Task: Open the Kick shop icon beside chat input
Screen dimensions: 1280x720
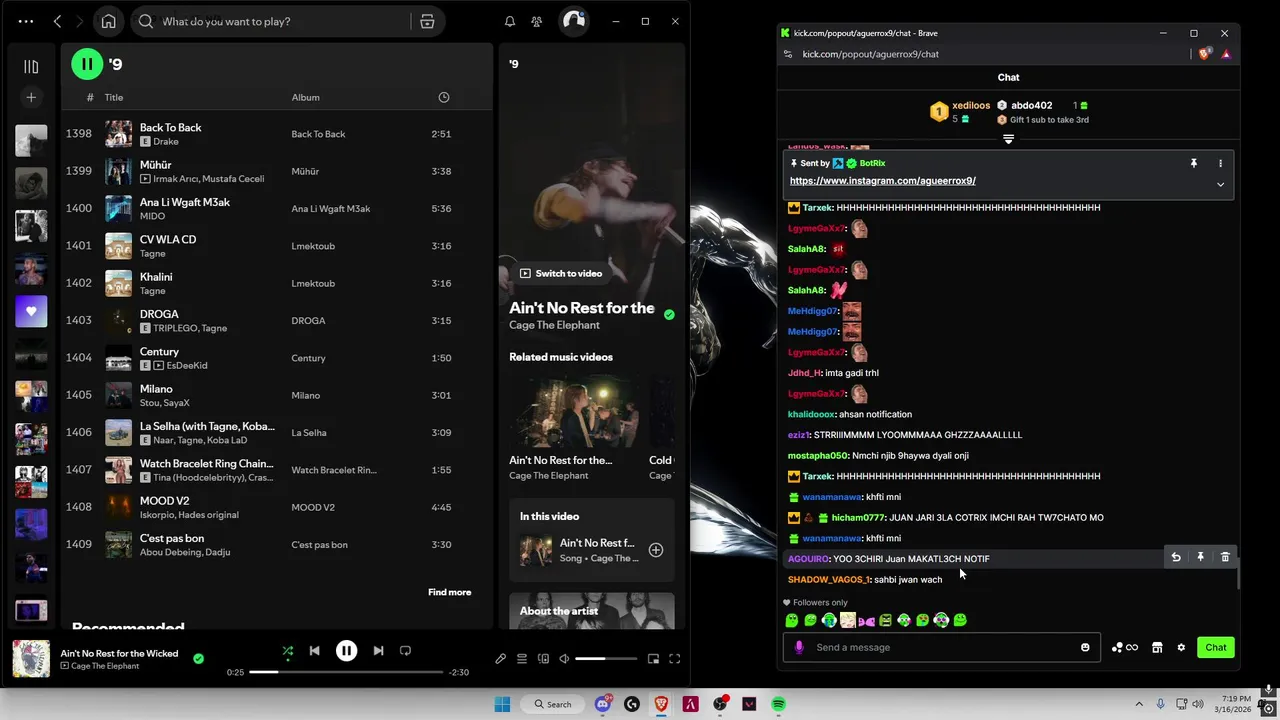Action: (x=1157, y=647)
